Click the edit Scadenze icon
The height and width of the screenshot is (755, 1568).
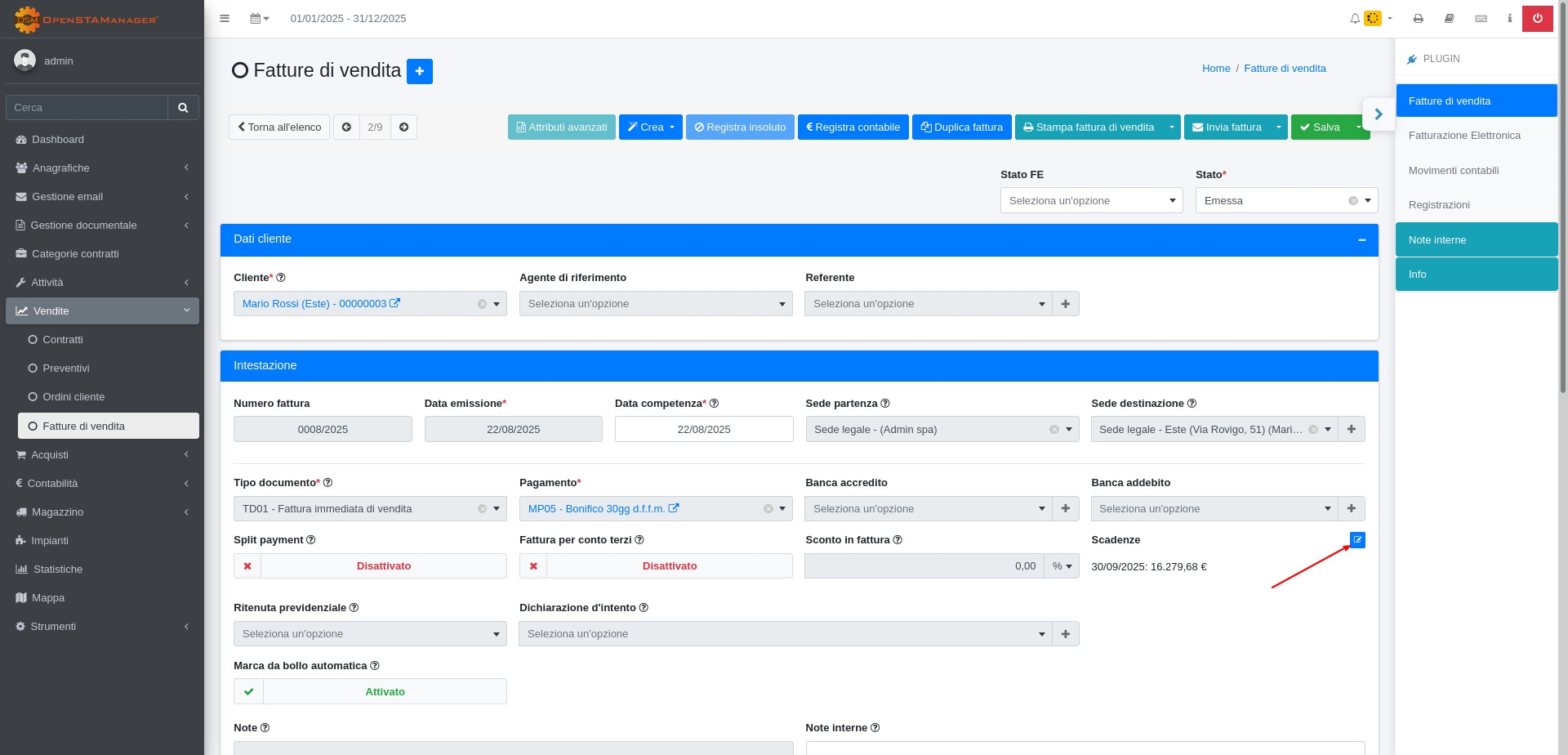coord(1357,540)
